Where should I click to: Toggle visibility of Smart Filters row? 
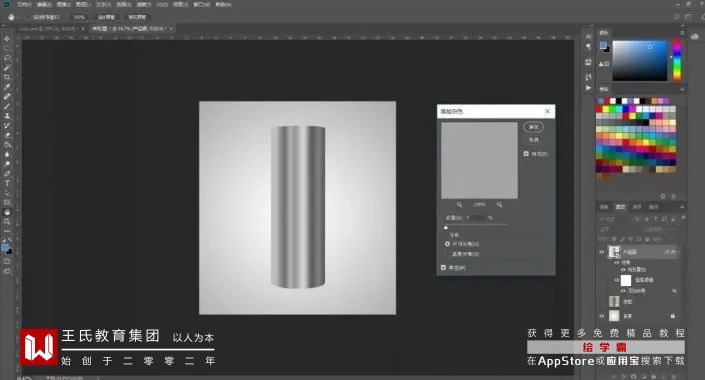[x=616, y=280]
